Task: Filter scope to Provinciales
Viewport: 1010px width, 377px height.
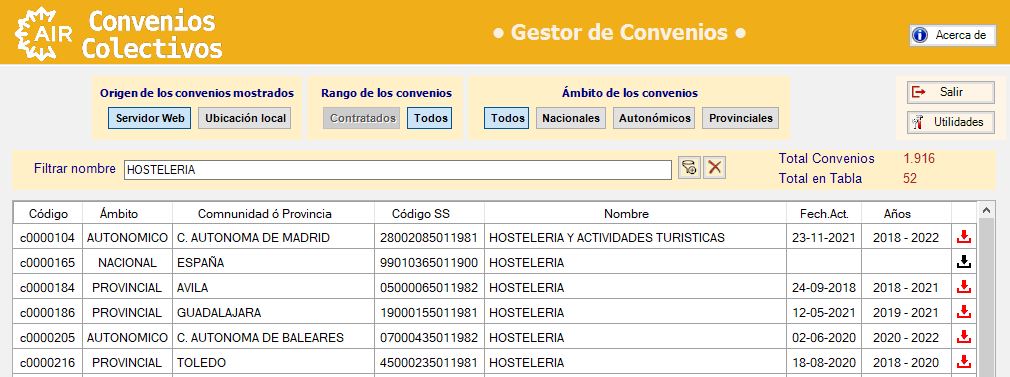Action: point(740,119)
